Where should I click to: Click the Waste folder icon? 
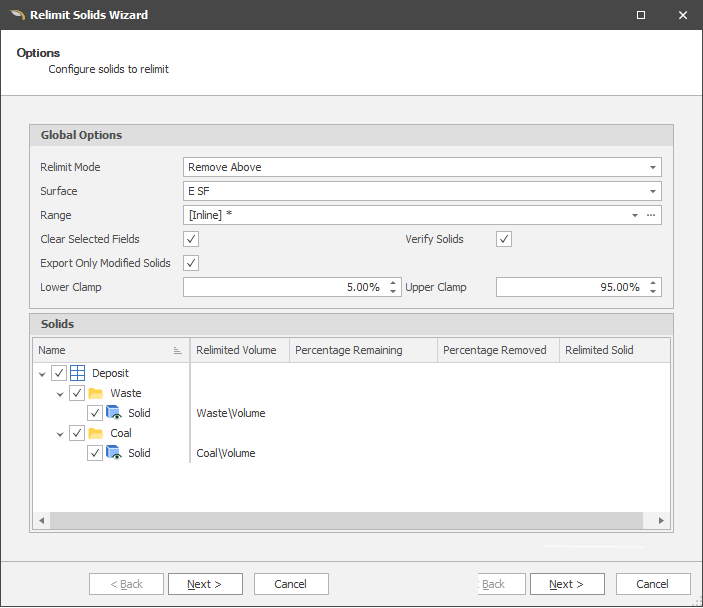[96, 393]
